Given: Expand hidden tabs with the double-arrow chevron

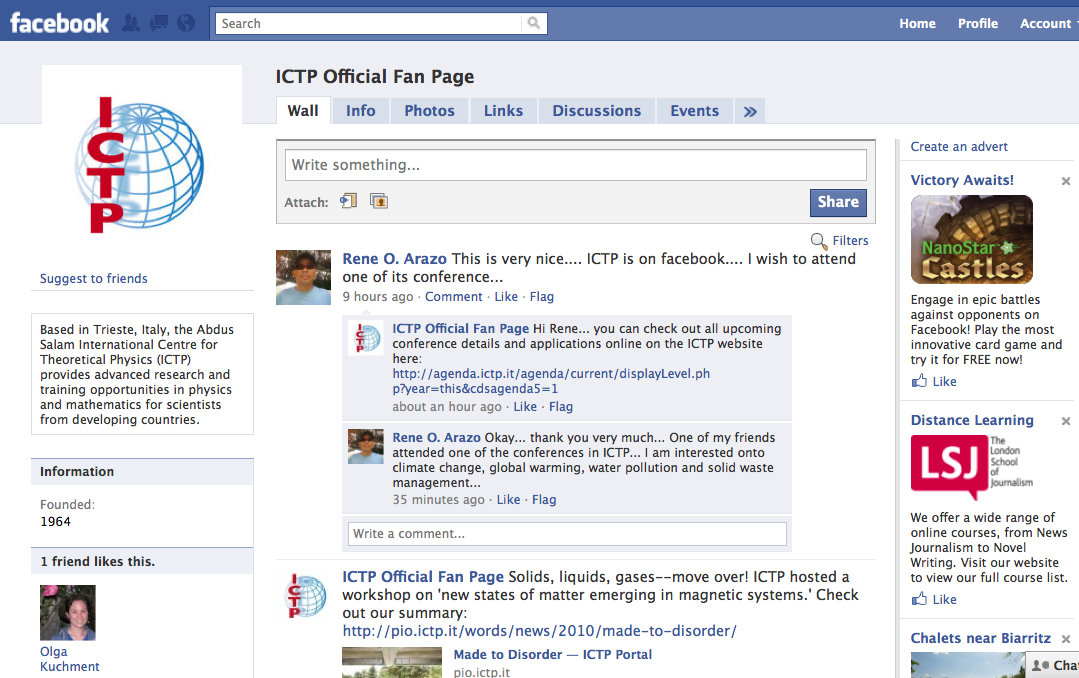Looking at the screenshot, I should pyautogui.click(x=749, y=112).
